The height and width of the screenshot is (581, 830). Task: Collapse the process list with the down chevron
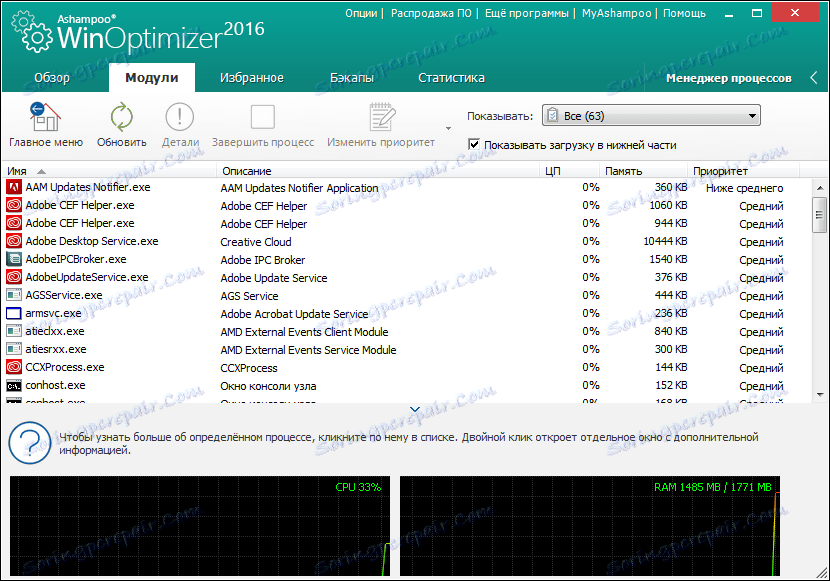pos(414,409)
